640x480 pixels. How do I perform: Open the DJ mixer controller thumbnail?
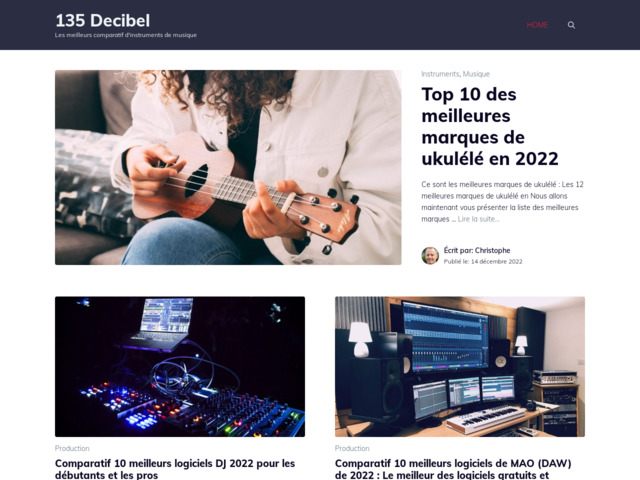tap(180, 367)
